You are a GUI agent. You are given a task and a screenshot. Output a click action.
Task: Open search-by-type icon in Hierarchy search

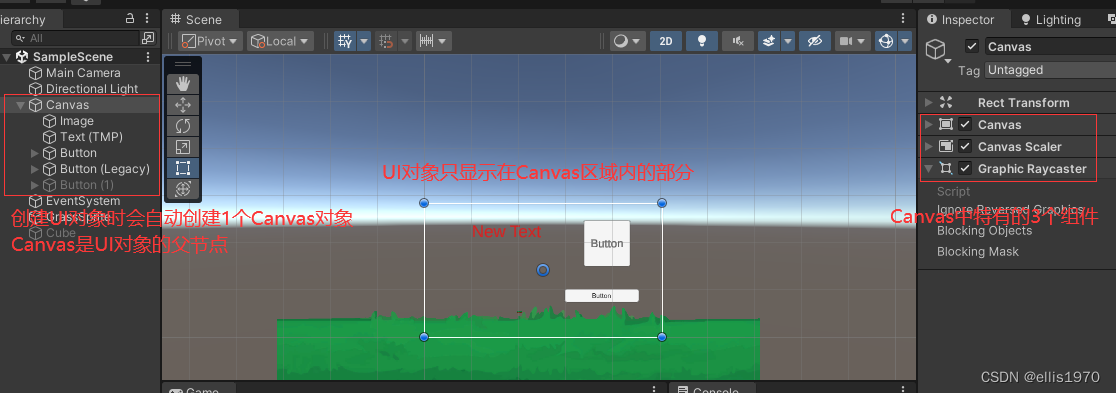tap(148, 38)
